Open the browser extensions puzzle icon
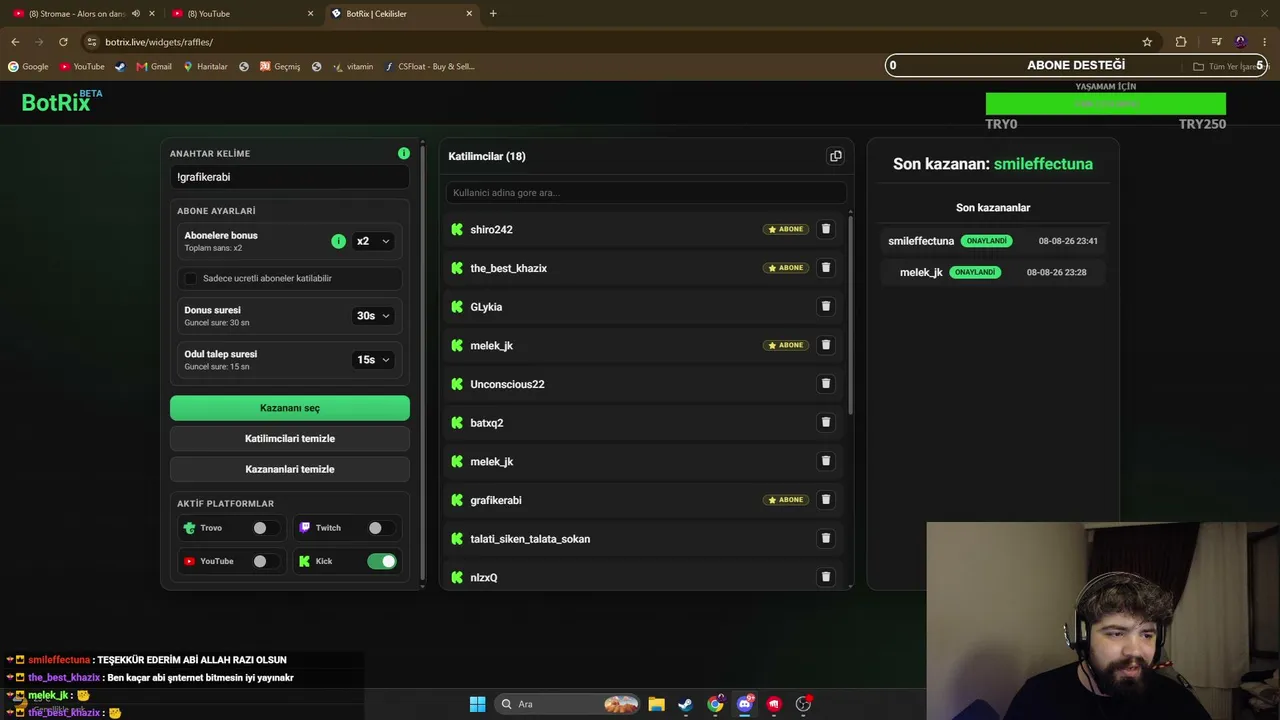The image size is (1280, 720). [x=1181, y=42]
